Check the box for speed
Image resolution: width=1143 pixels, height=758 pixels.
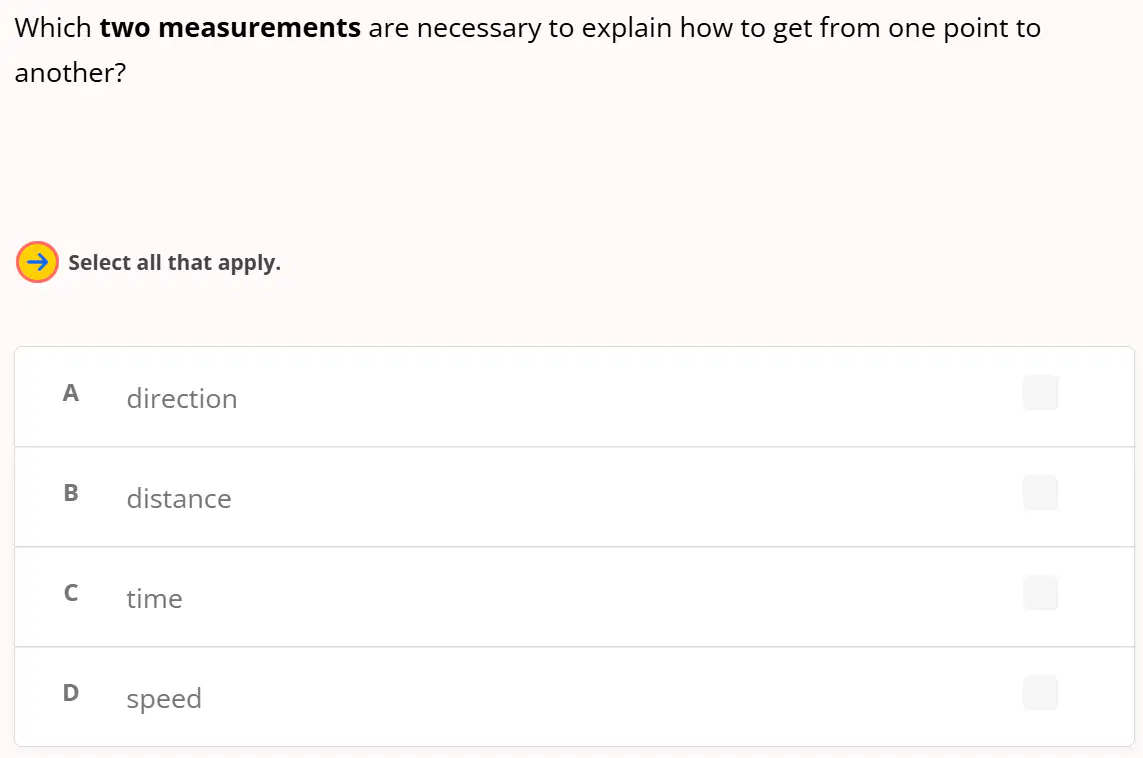tap(1040, 692)
